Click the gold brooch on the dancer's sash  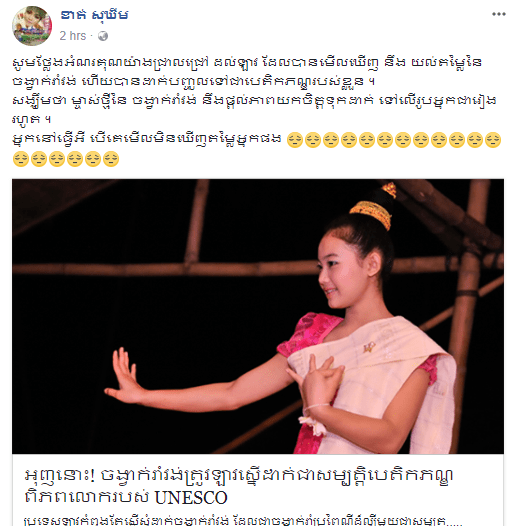coord(369,347)
